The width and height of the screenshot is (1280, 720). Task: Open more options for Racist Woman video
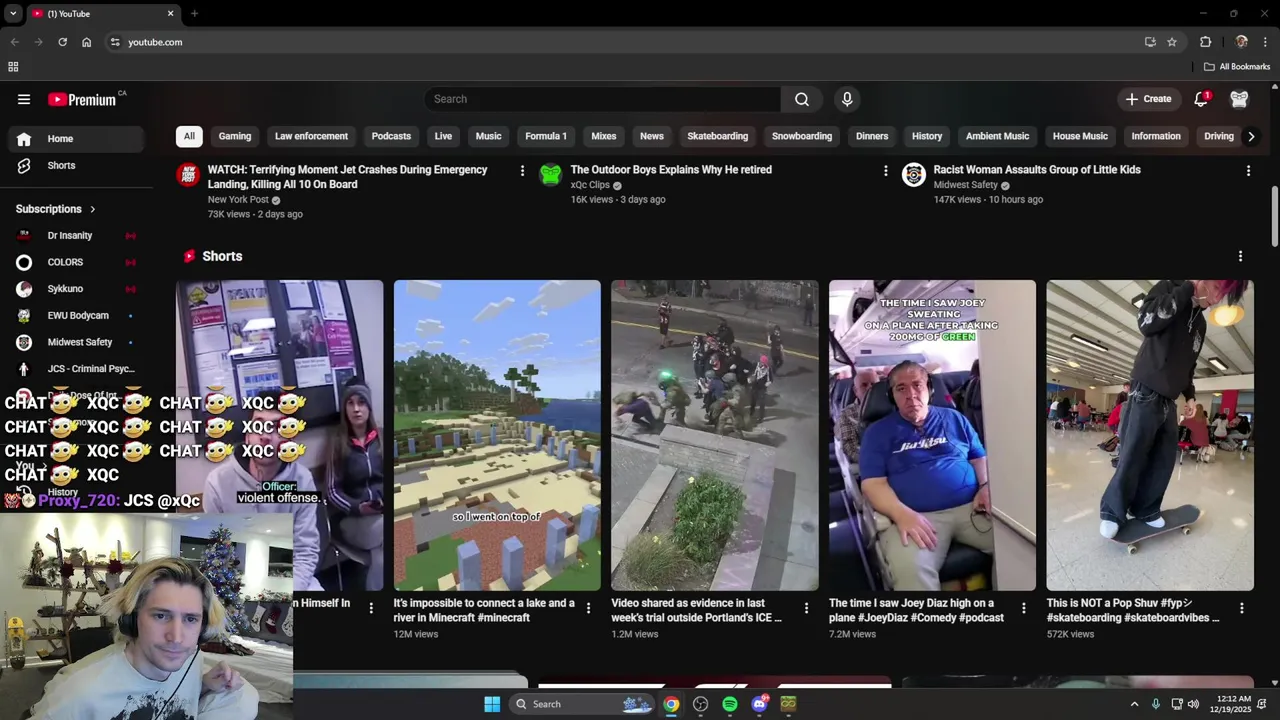point(1248,171)
